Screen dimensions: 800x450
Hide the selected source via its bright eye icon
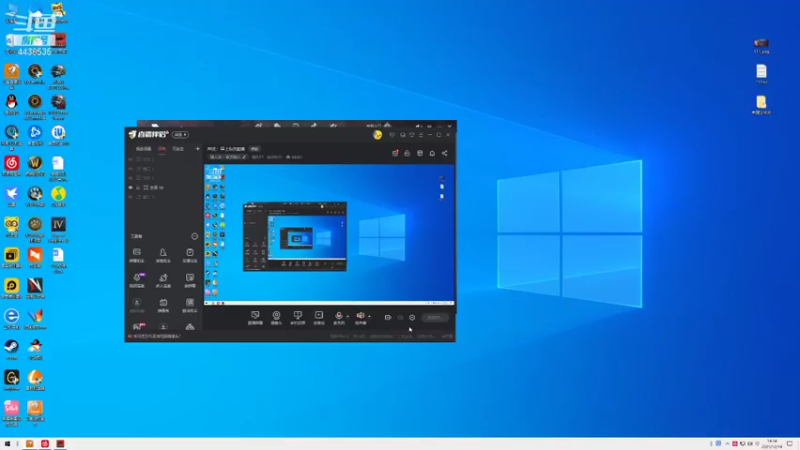(x=131, y=188)
